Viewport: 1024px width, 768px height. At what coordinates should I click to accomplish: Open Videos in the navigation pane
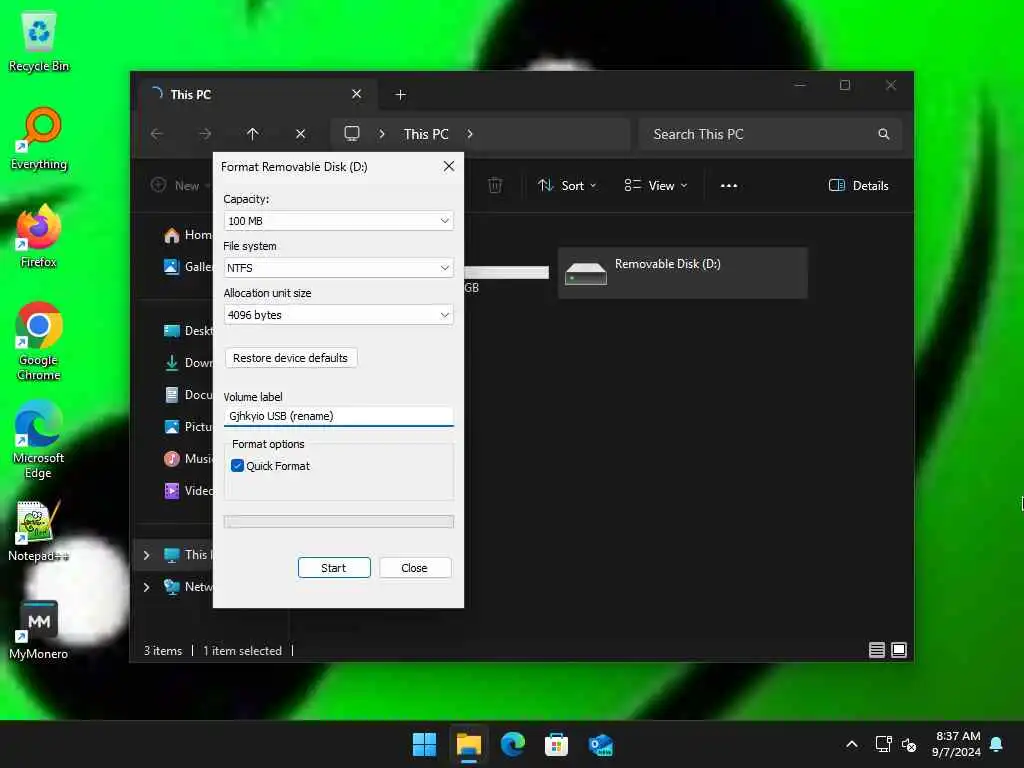187,490
